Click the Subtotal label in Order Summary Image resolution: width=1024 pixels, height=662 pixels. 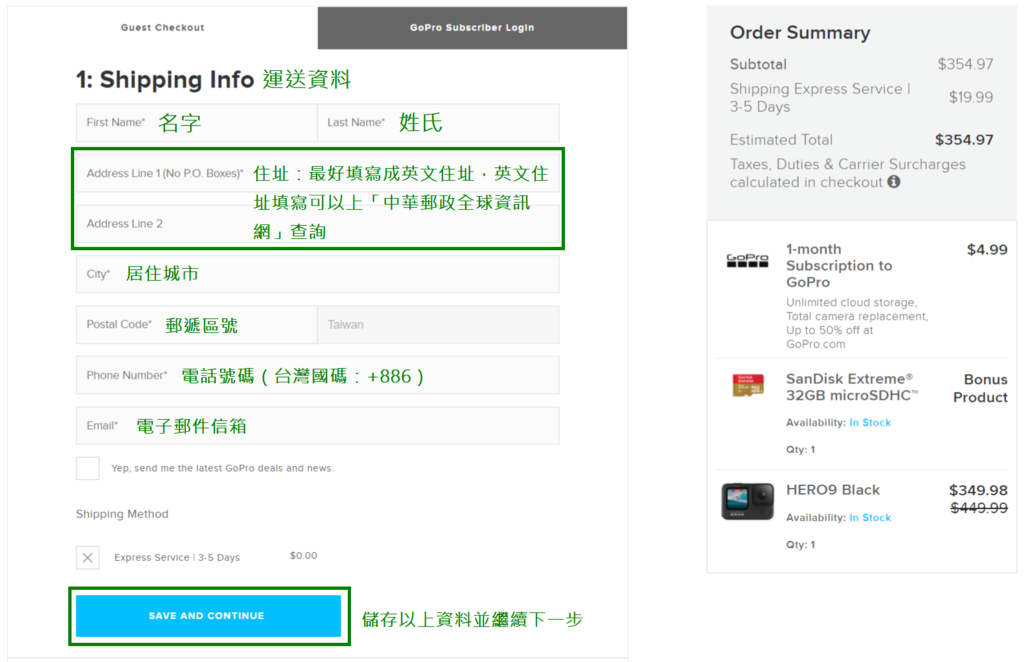point(758,64)
